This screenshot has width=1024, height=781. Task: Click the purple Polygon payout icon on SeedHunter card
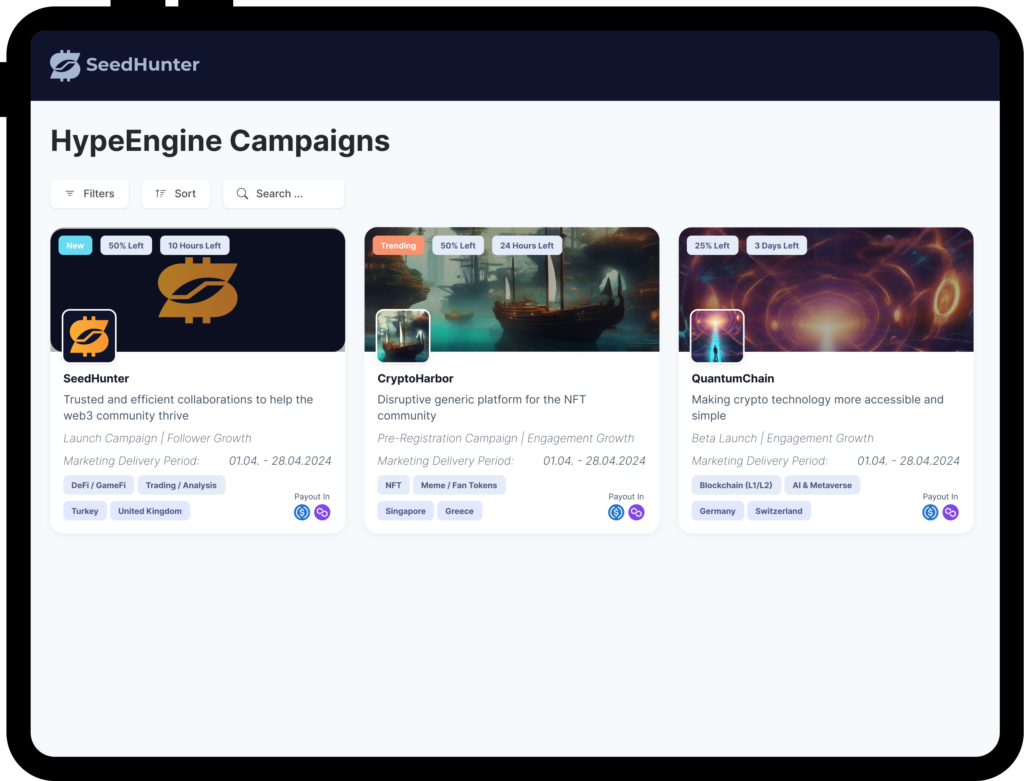coord(322,513)
